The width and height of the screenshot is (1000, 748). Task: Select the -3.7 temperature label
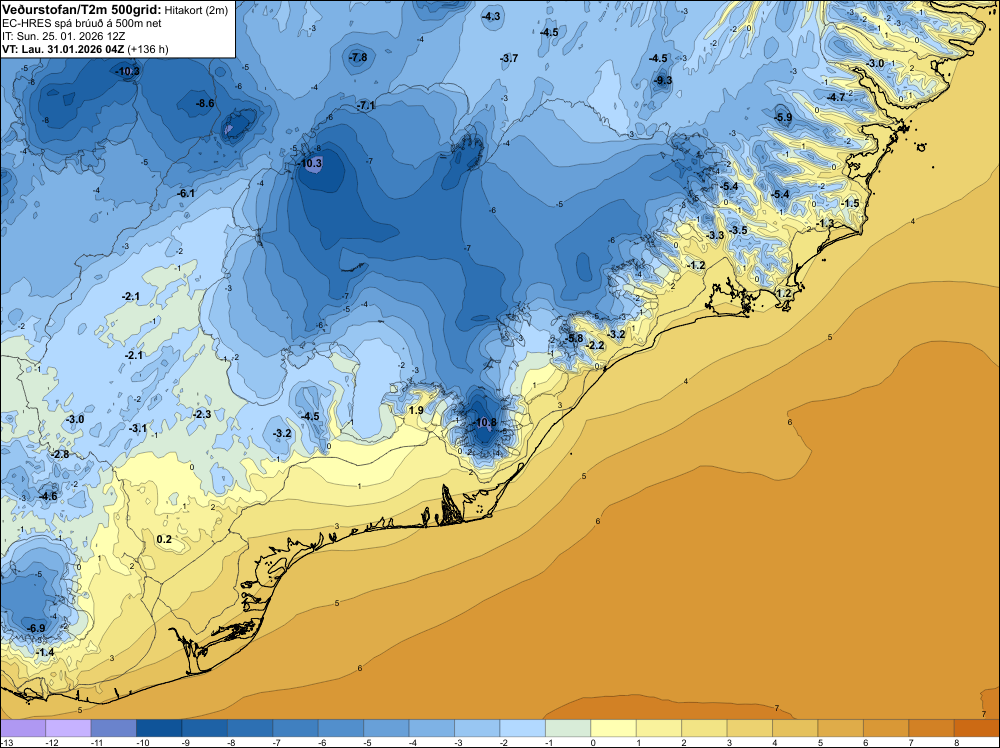tap(509, 59)
